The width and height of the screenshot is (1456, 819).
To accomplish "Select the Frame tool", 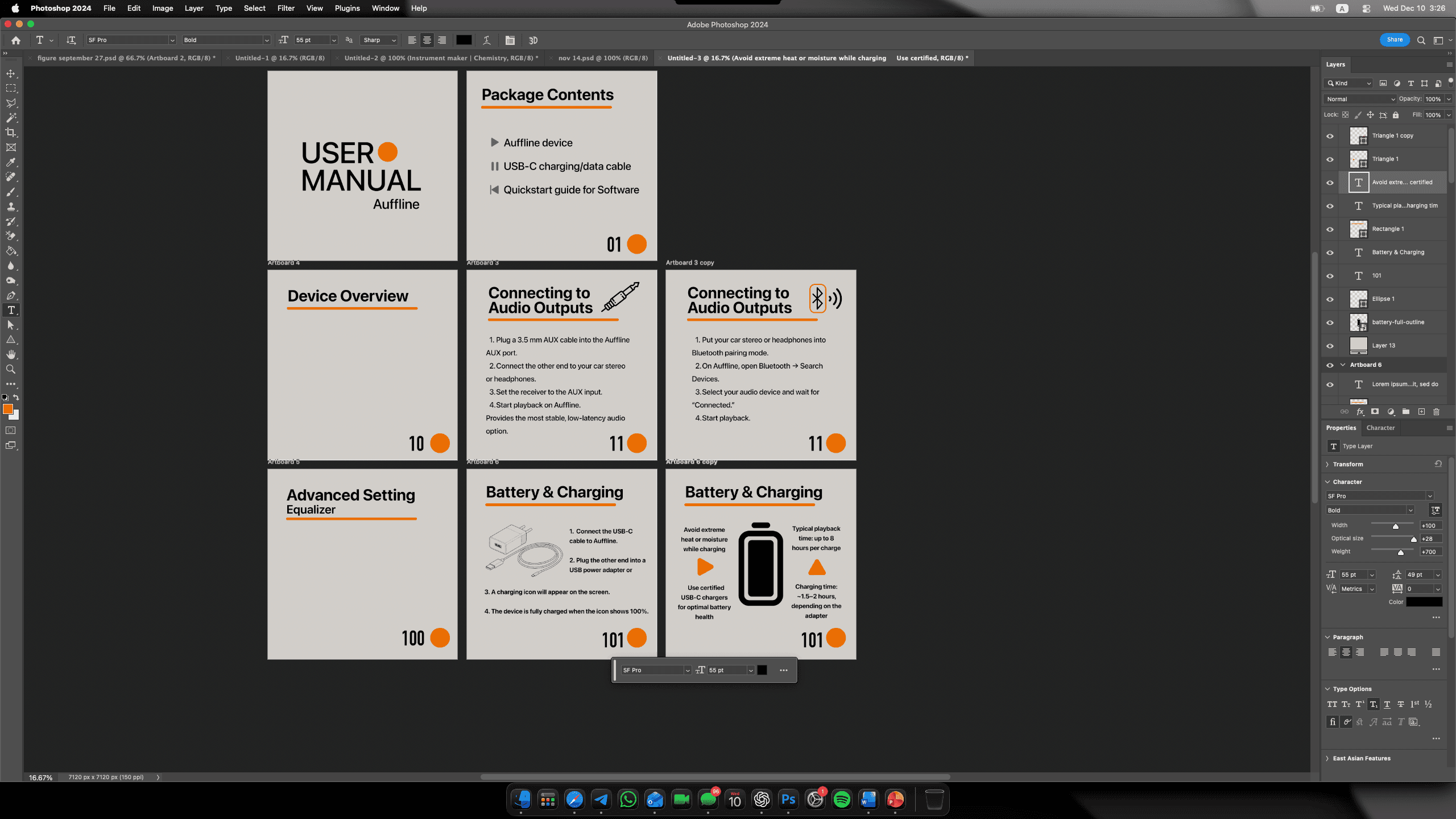I will (11, 148).
